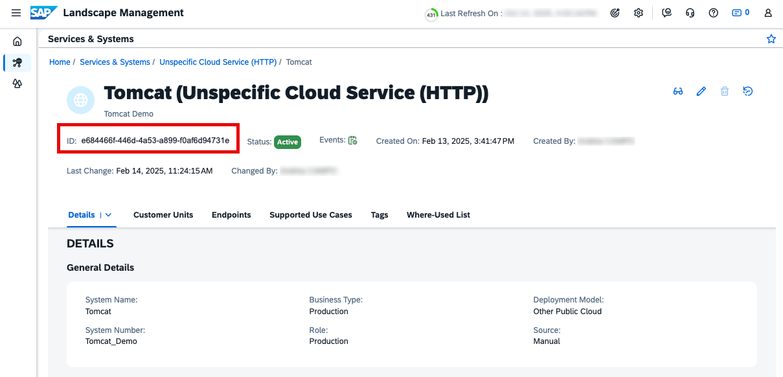Click the Tomcat Demo subtitle
This screenshot has height=377, width=783.
click(128, 114)
